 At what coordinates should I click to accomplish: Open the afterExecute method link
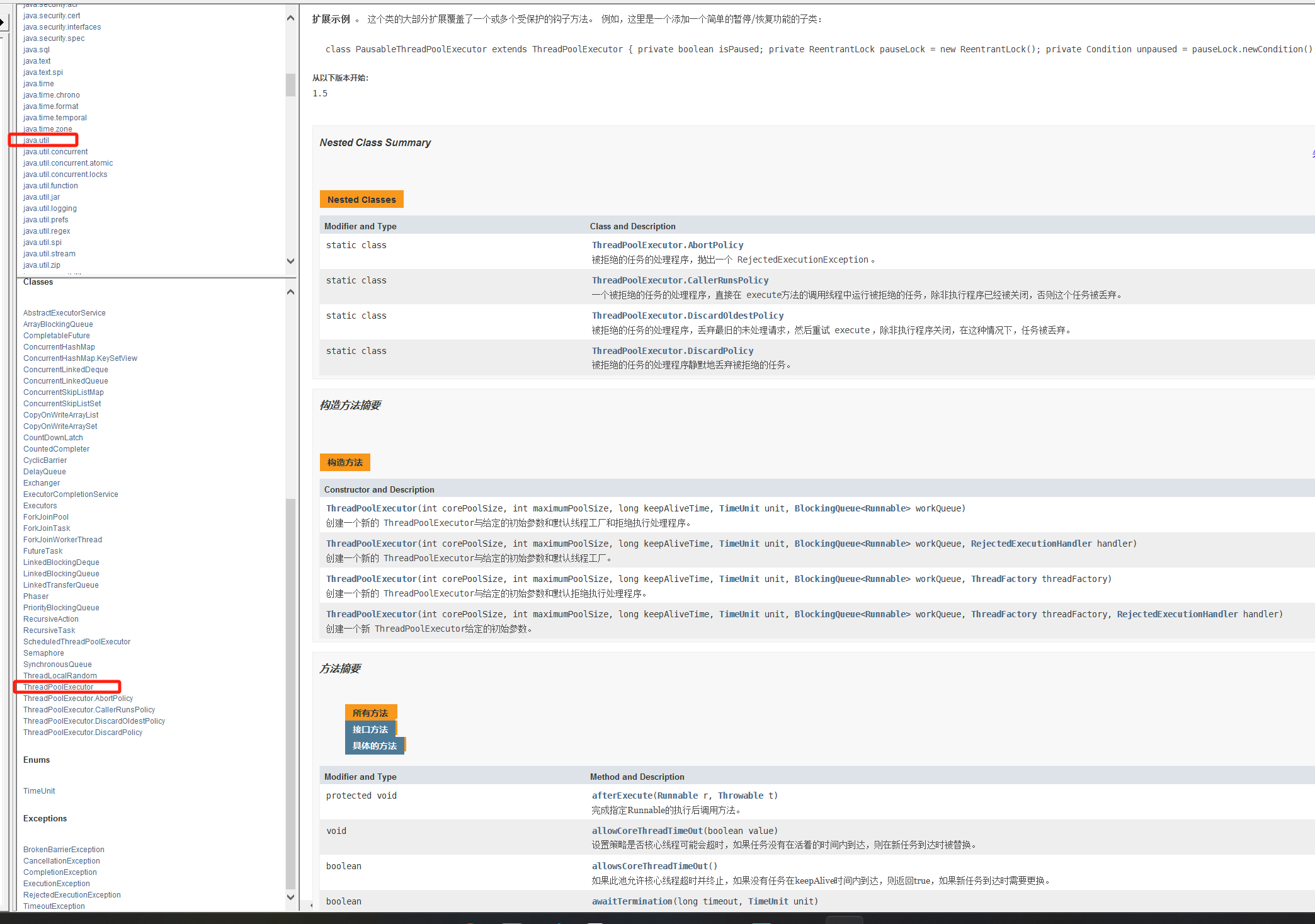pyautogui.click(x=622, y=796)
